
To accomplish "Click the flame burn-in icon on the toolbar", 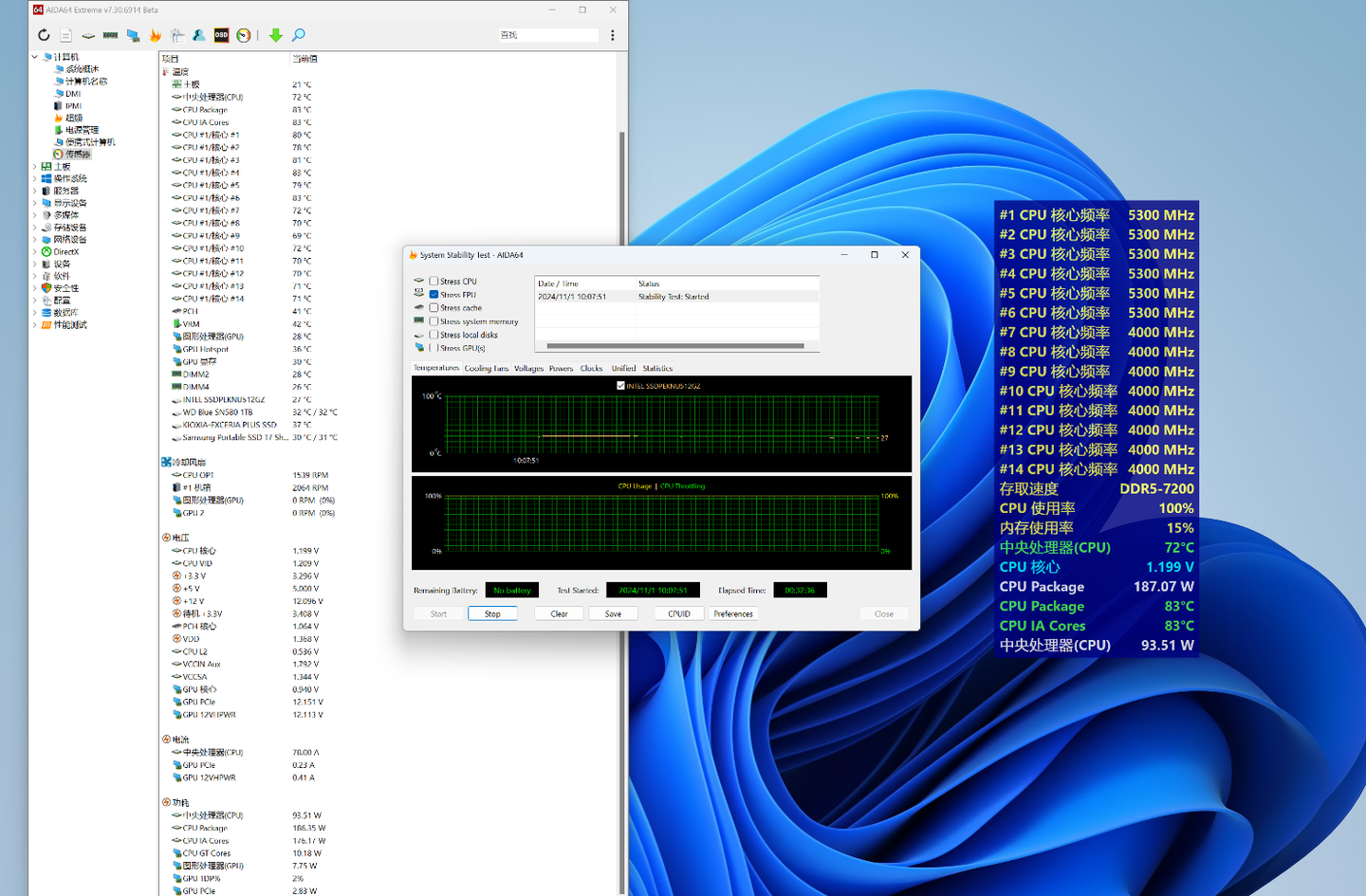I will 156,35.
